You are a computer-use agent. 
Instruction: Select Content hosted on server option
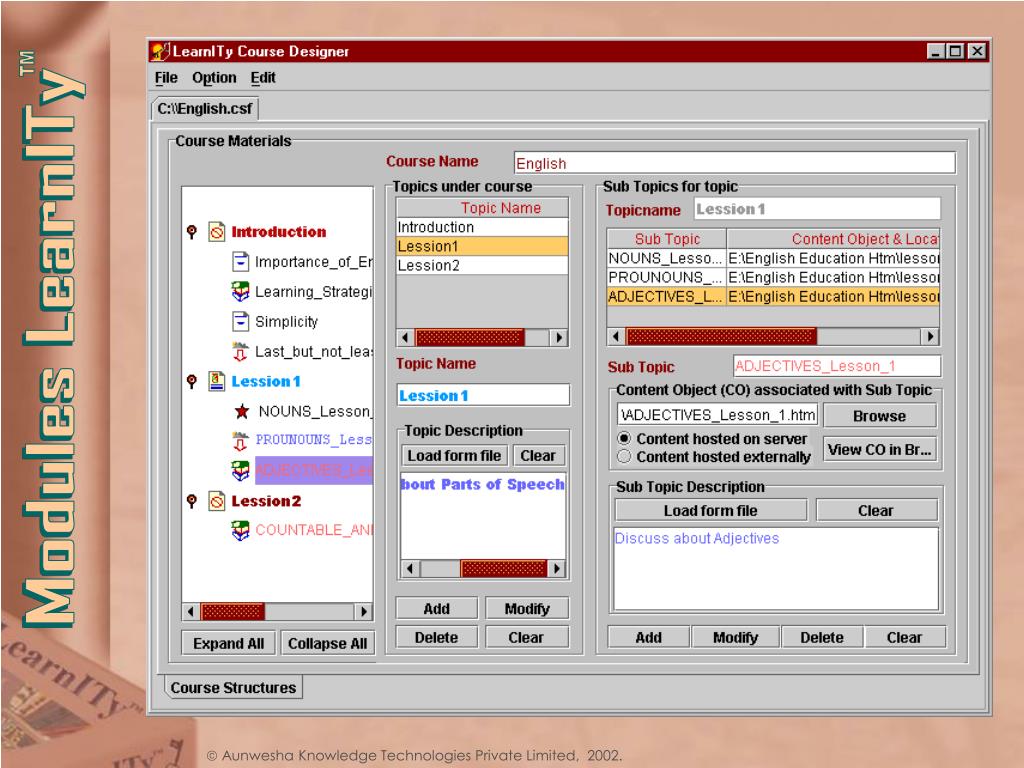(624, 438)
